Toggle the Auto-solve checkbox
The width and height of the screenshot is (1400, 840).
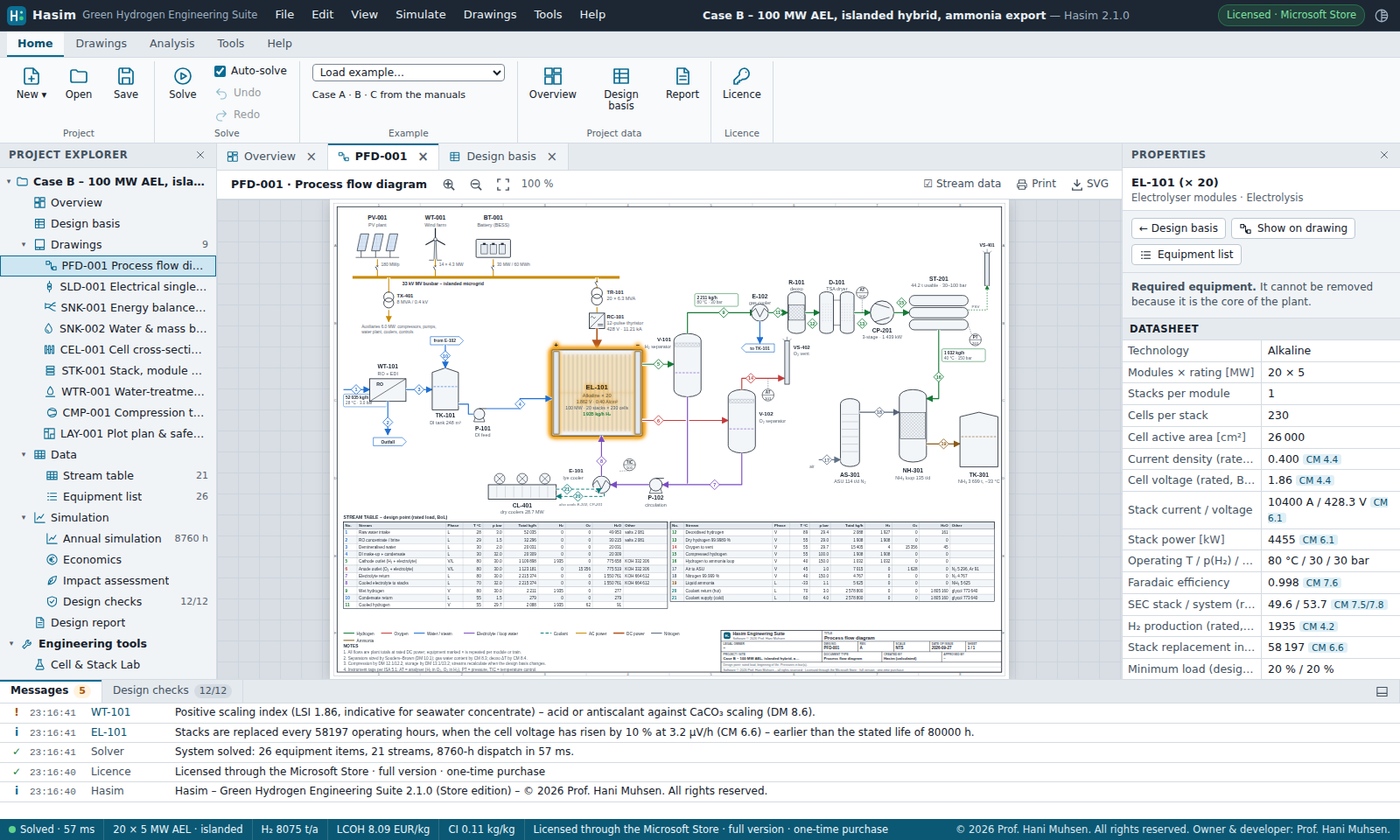point(220,71)
